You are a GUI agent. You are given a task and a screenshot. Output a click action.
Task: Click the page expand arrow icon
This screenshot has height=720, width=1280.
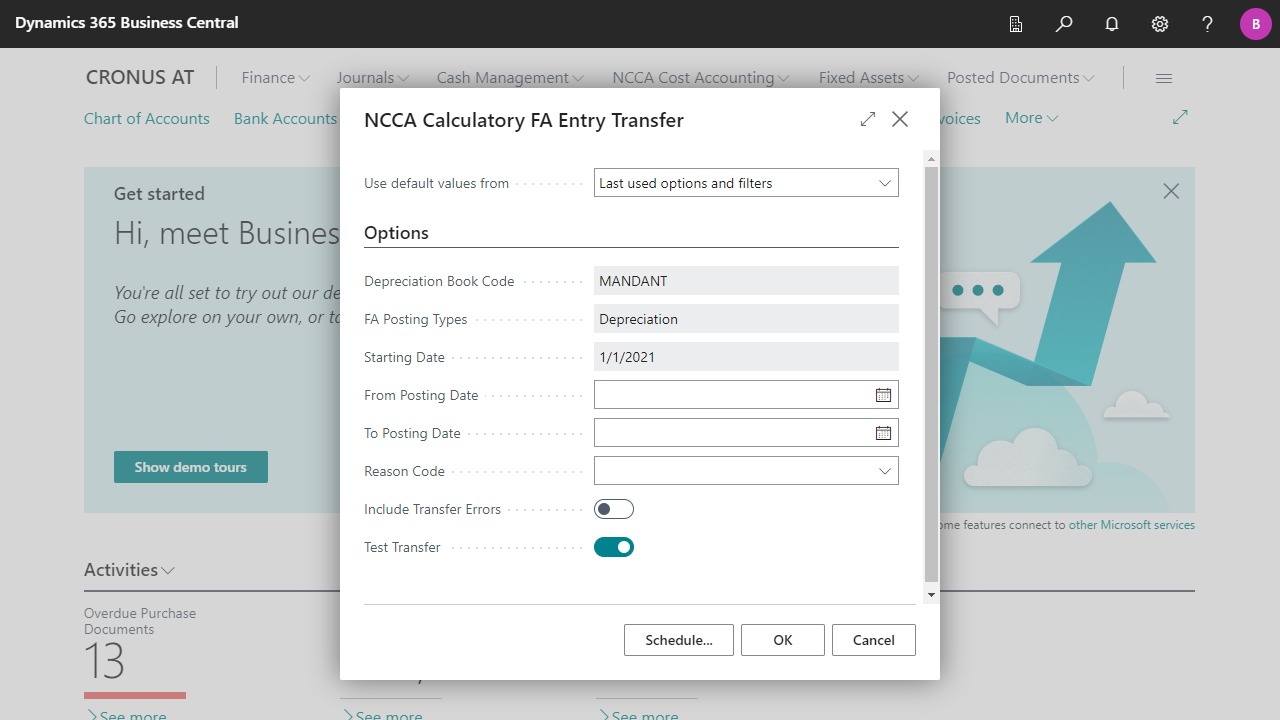1180,118
